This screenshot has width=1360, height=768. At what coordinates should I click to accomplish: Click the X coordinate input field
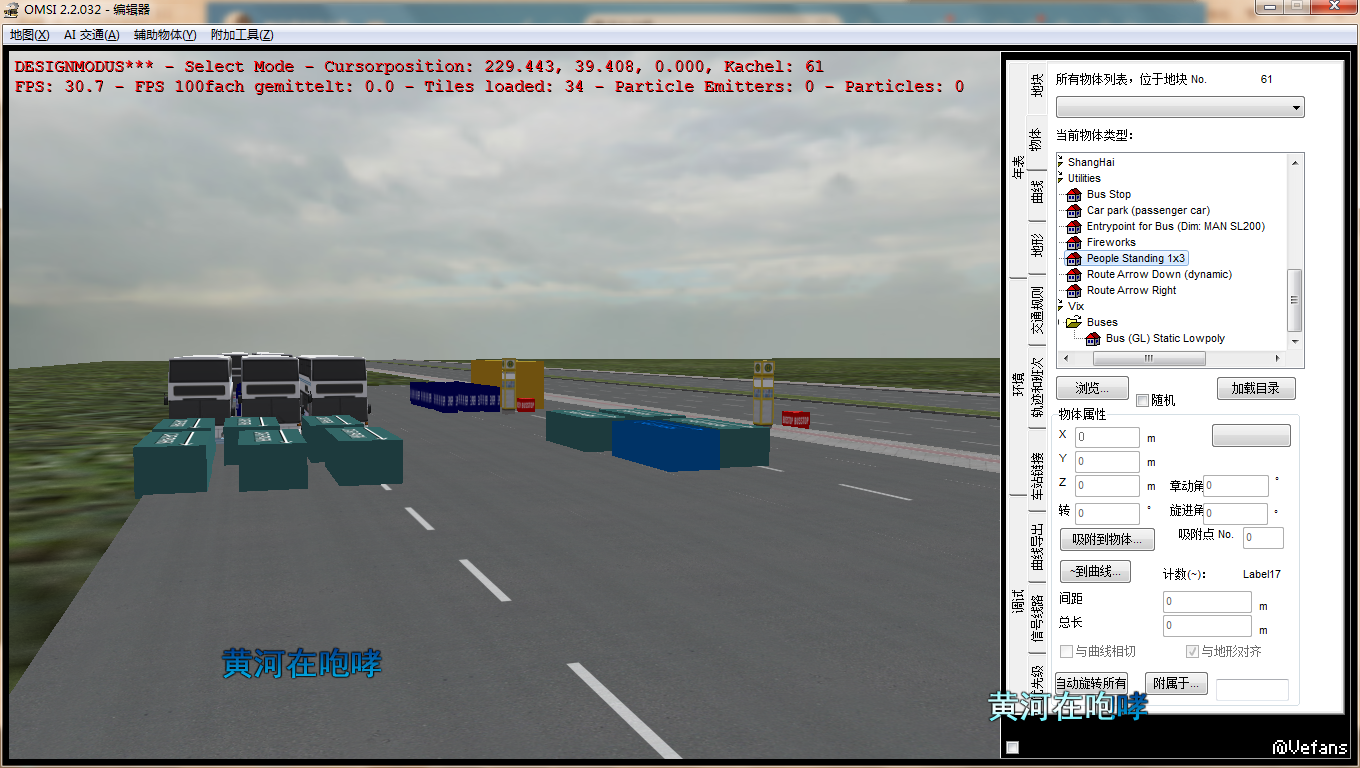click(x=1107, y=437)
